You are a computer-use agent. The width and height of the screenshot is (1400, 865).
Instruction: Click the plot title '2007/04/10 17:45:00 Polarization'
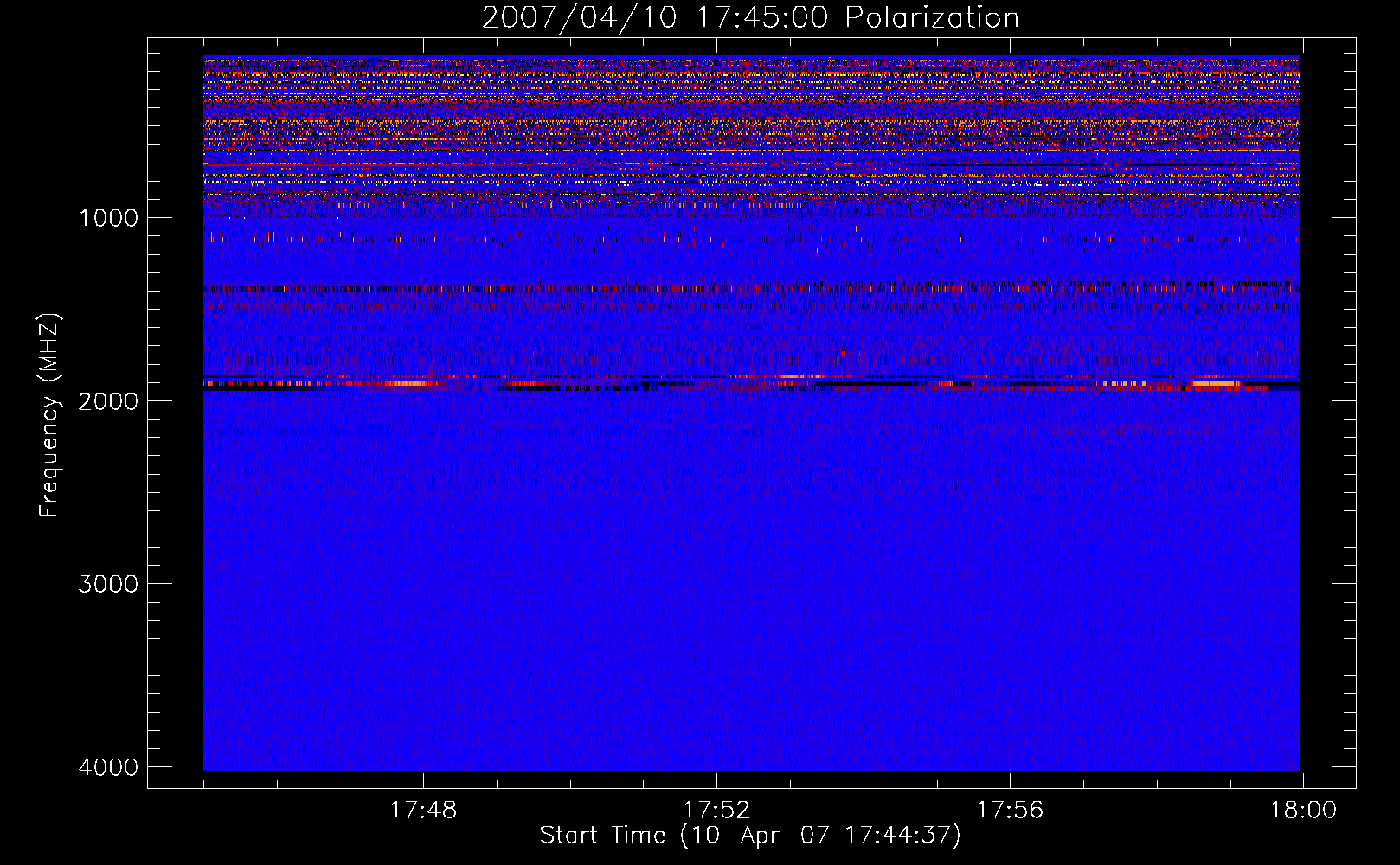(x=750, y=18)
